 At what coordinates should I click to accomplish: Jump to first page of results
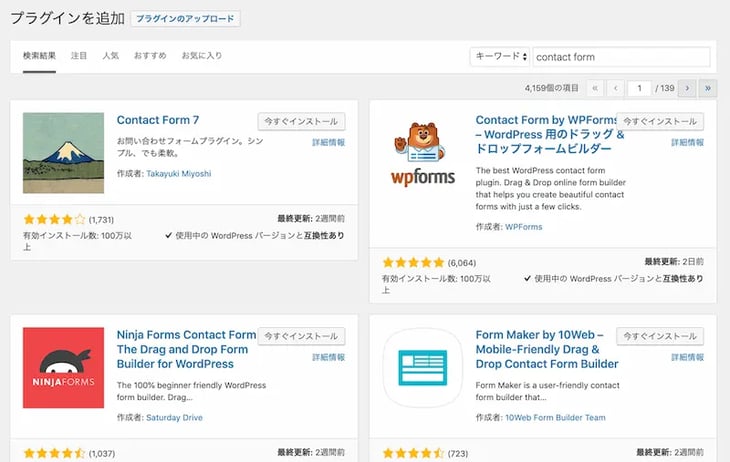[x=595, y=88]
